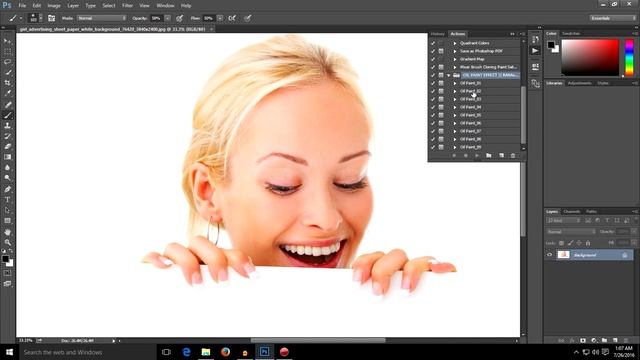Viewport: 640px width, 360px height.
Task: Toggle the Quadrant Colors action checkmark
Action: [x=433, y=43]
